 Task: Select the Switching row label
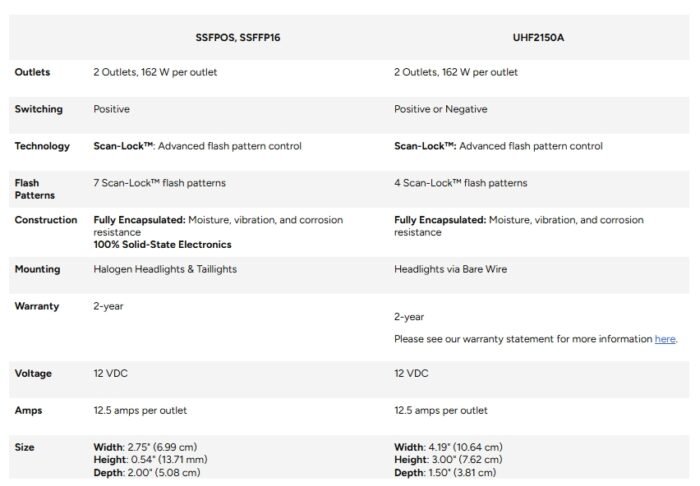pyautogui.click(x=38, y=109)
